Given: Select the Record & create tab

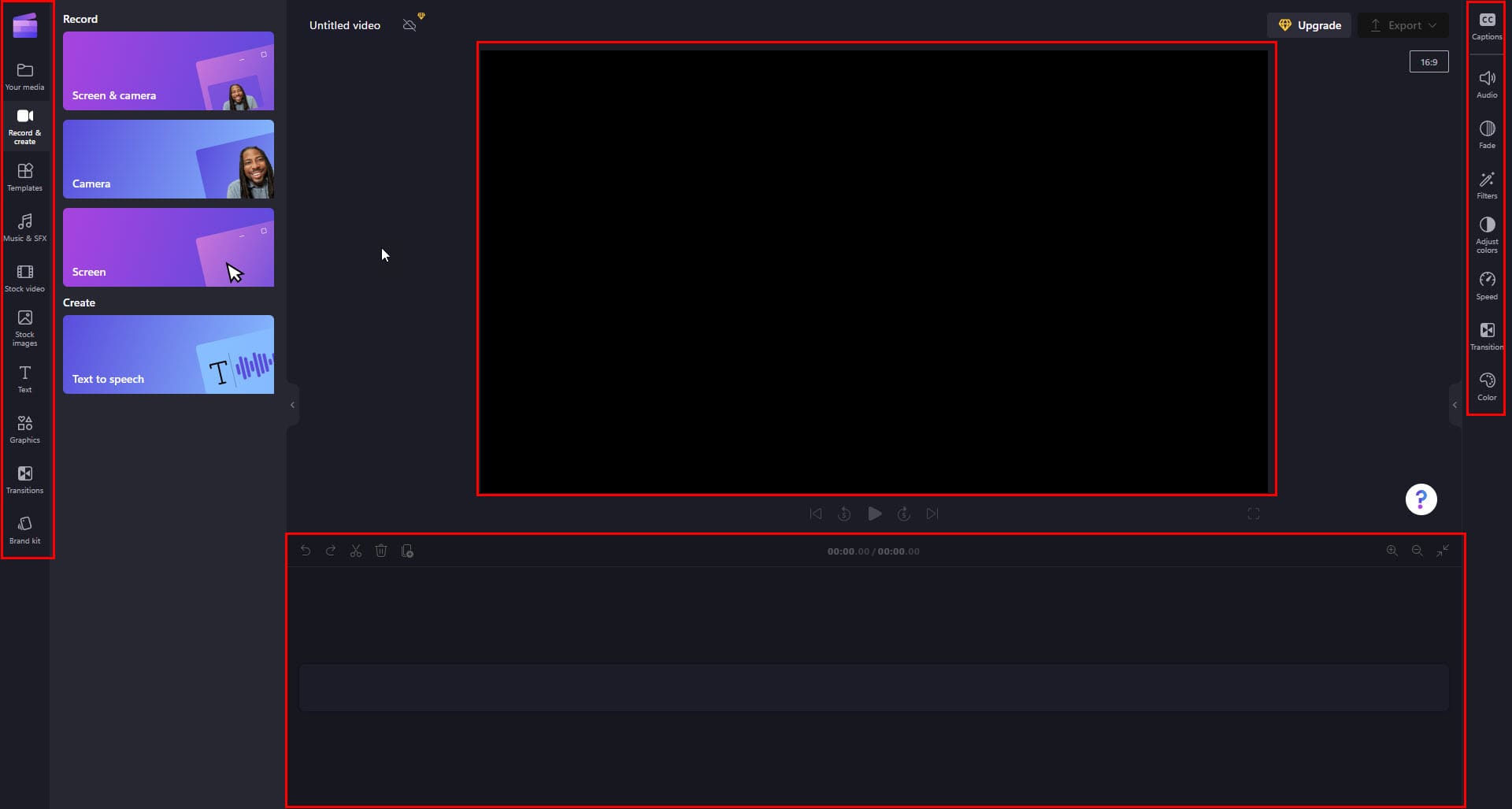Looking at the screenshot, I should [x=25, y=126].
